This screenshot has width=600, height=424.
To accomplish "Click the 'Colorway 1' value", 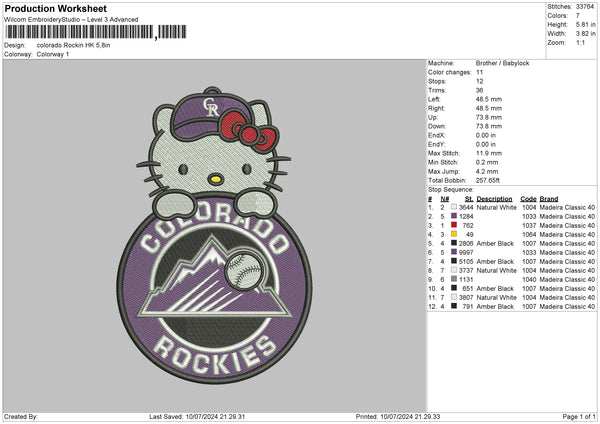I will click(53, 54).
